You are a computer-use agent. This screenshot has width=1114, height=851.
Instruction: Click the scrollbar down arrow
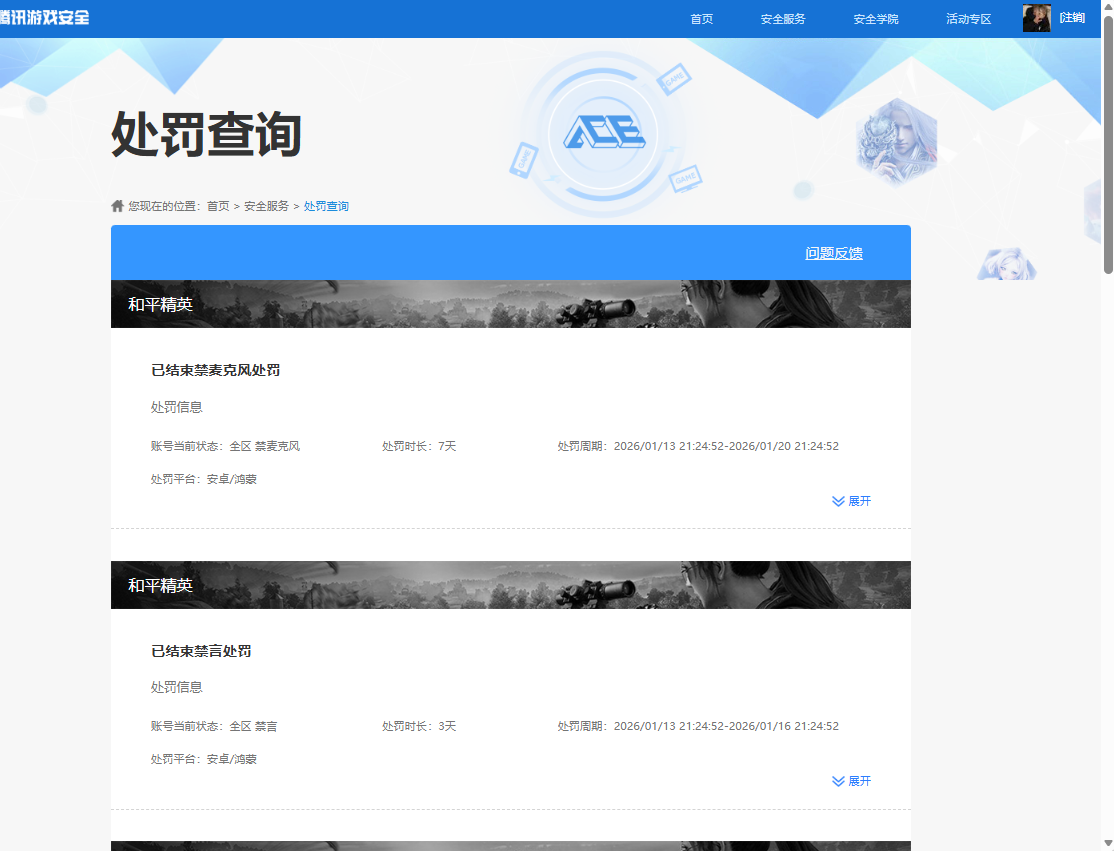(1108, 843)
